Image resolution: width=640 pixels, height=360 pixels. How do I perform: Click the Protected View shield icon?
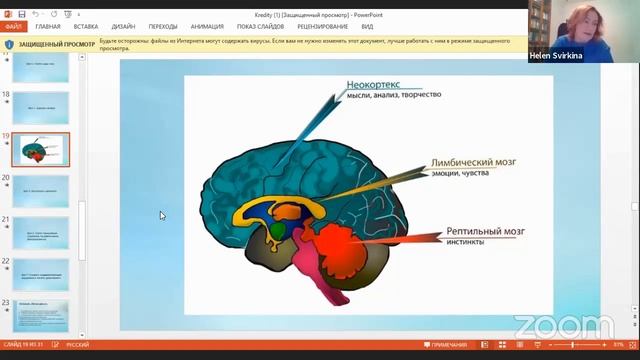click(9, 44)
